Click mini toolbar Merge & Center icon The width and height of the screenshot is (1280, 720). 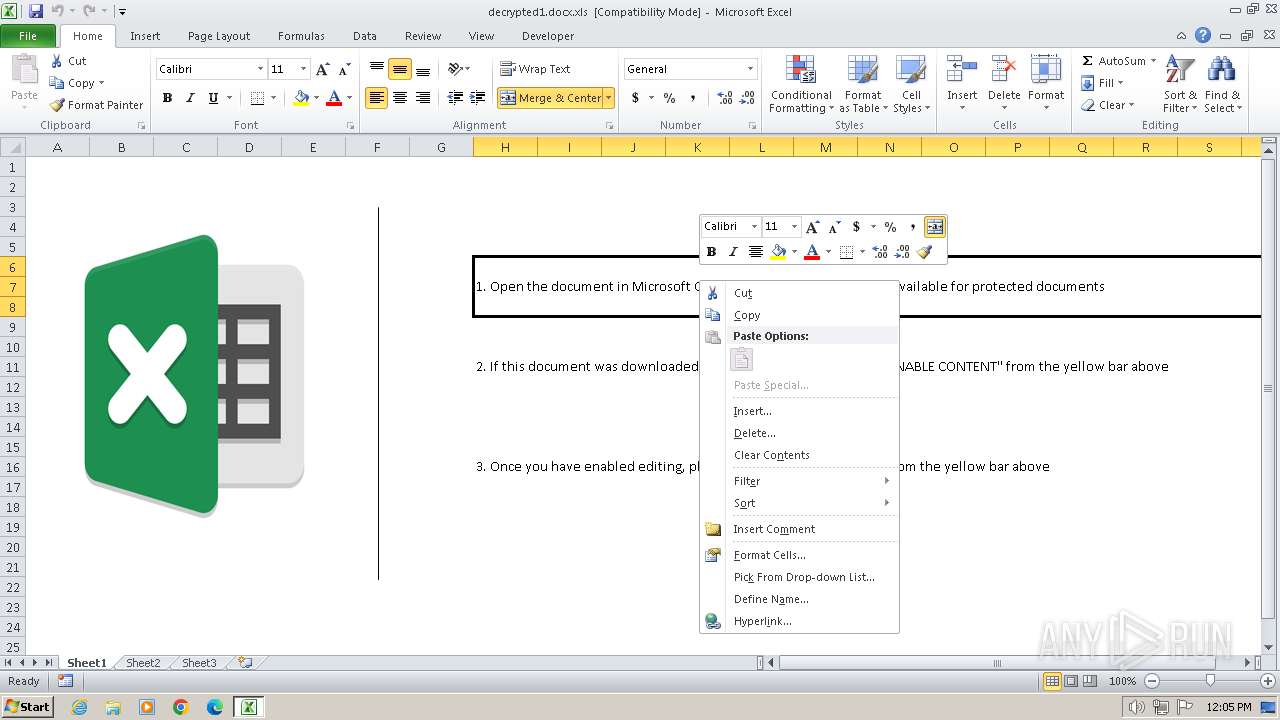(934, 227)
